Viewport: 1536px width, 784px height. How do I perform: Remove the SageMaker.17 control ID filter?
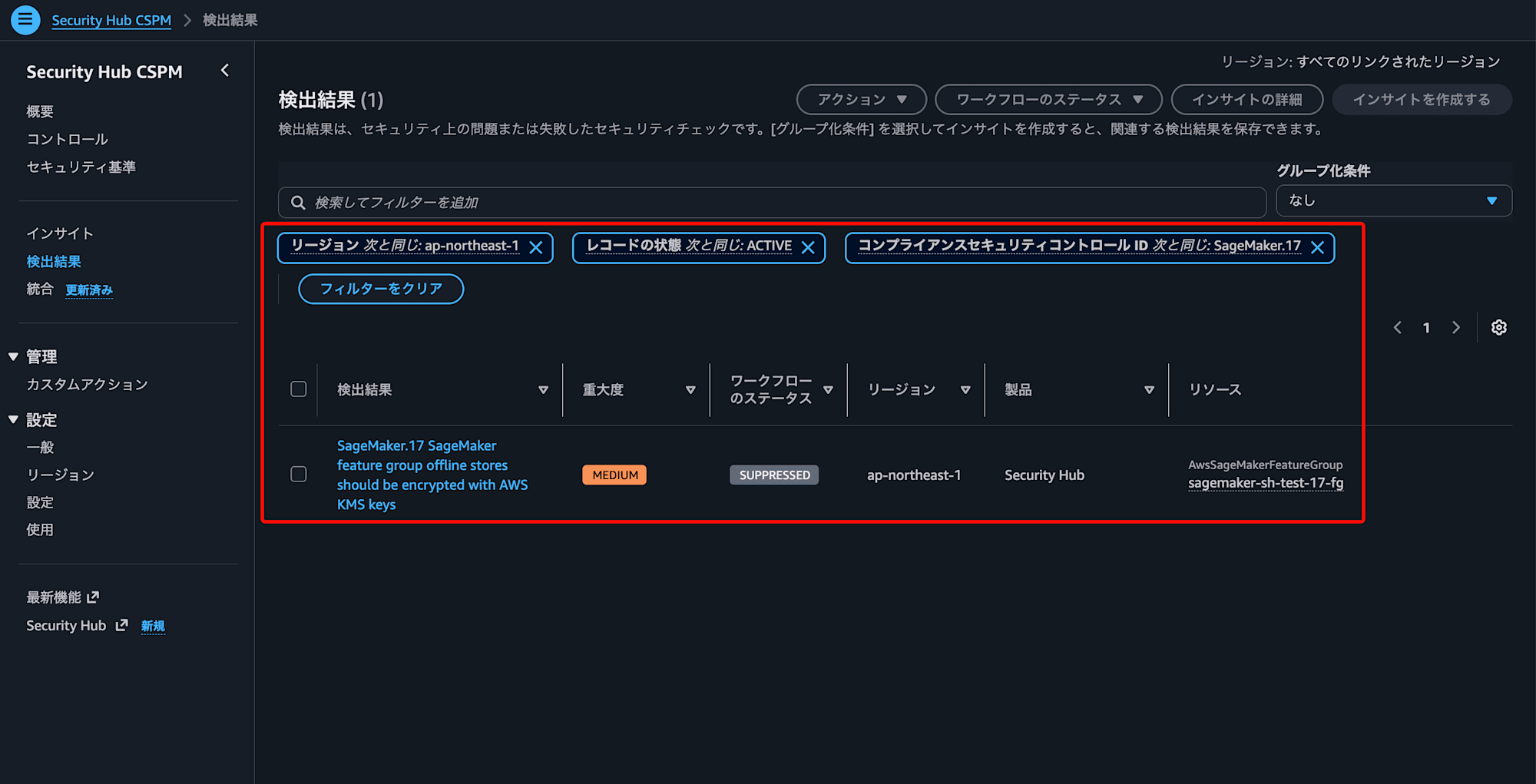[1317, 247]
